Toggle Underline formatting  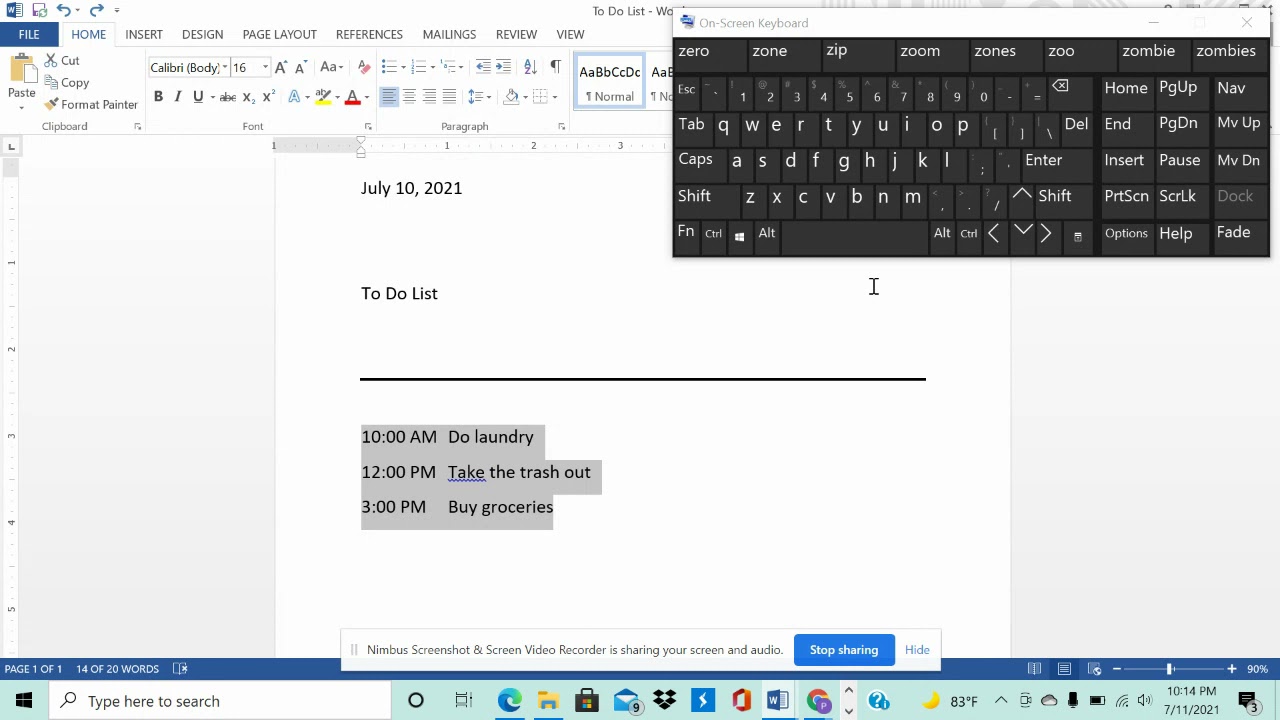[198, 97]
